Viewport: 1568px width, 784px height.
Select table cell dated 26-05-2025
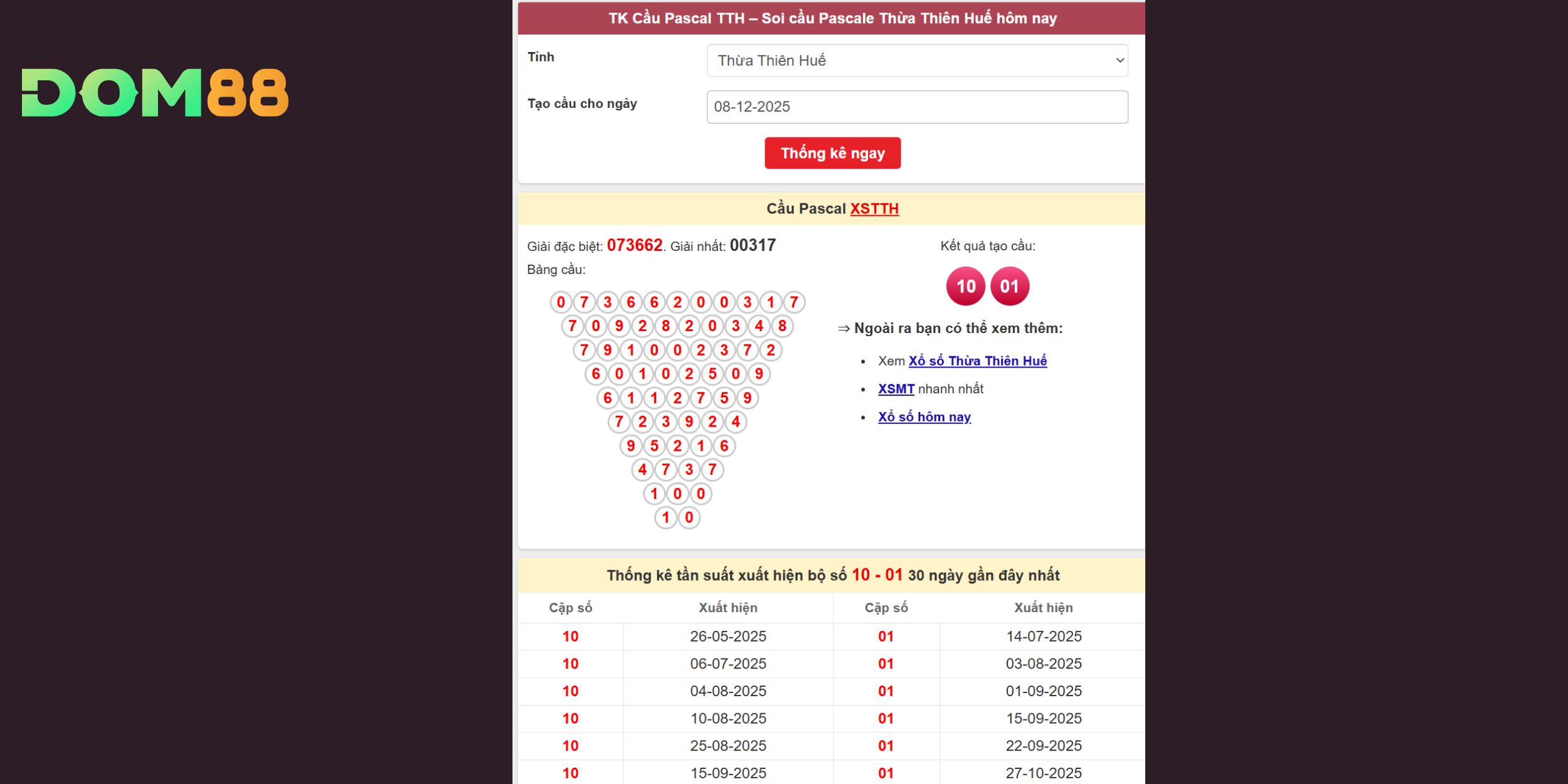[x=728, y=637]
